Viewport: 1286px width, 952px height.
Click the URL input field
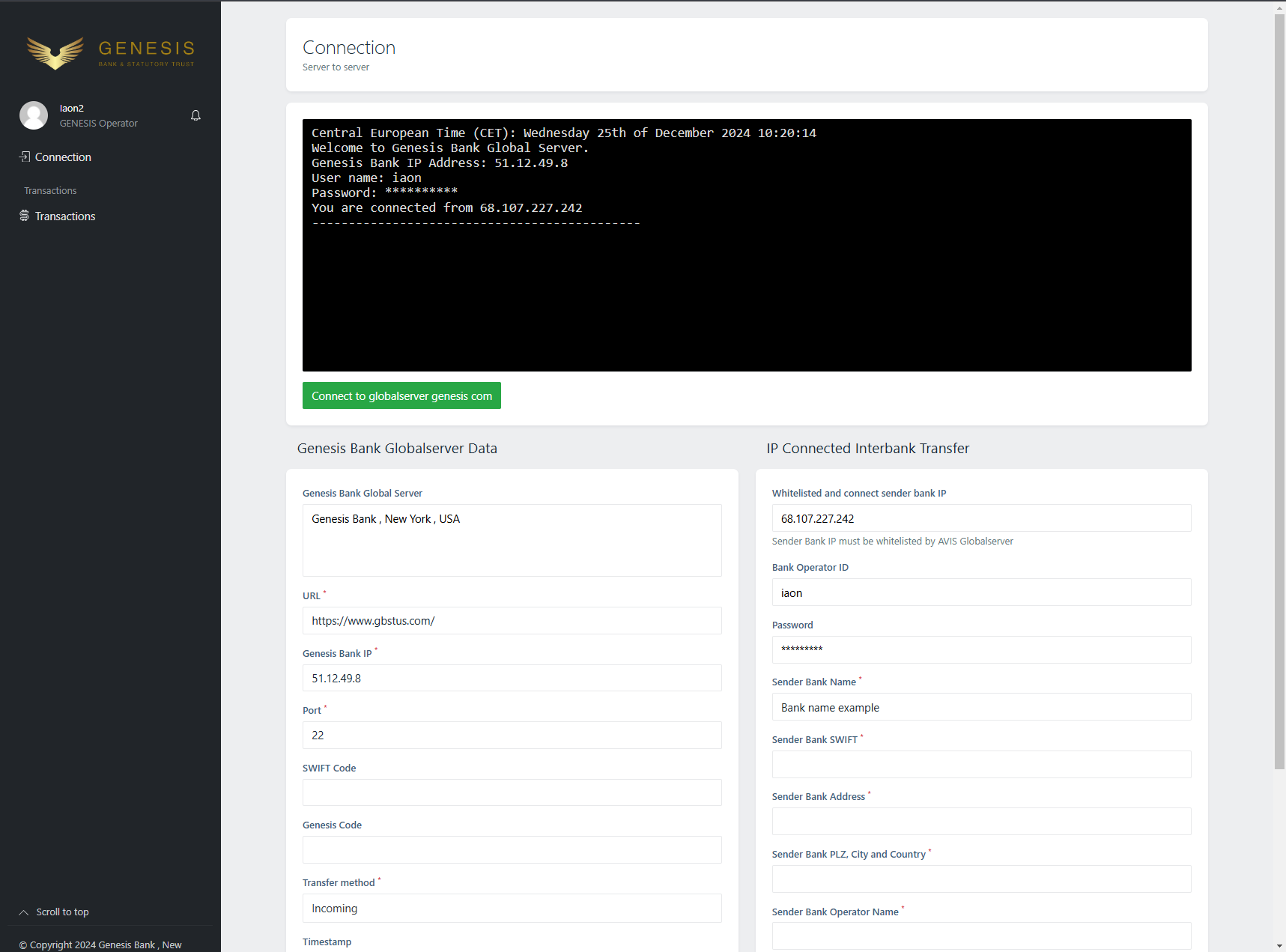[x=512, y=621]
